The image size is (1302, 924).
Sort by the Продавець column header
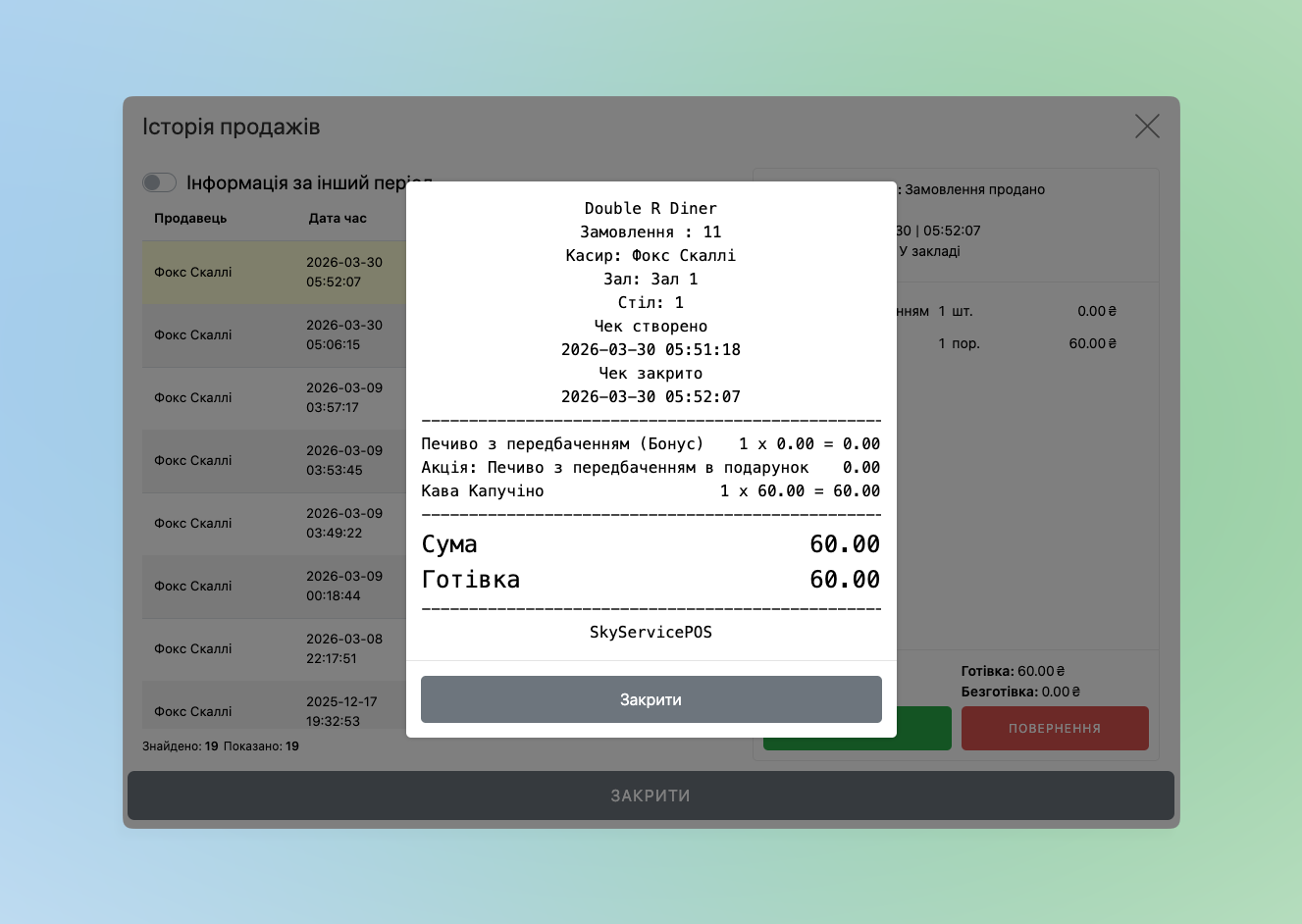190,219
